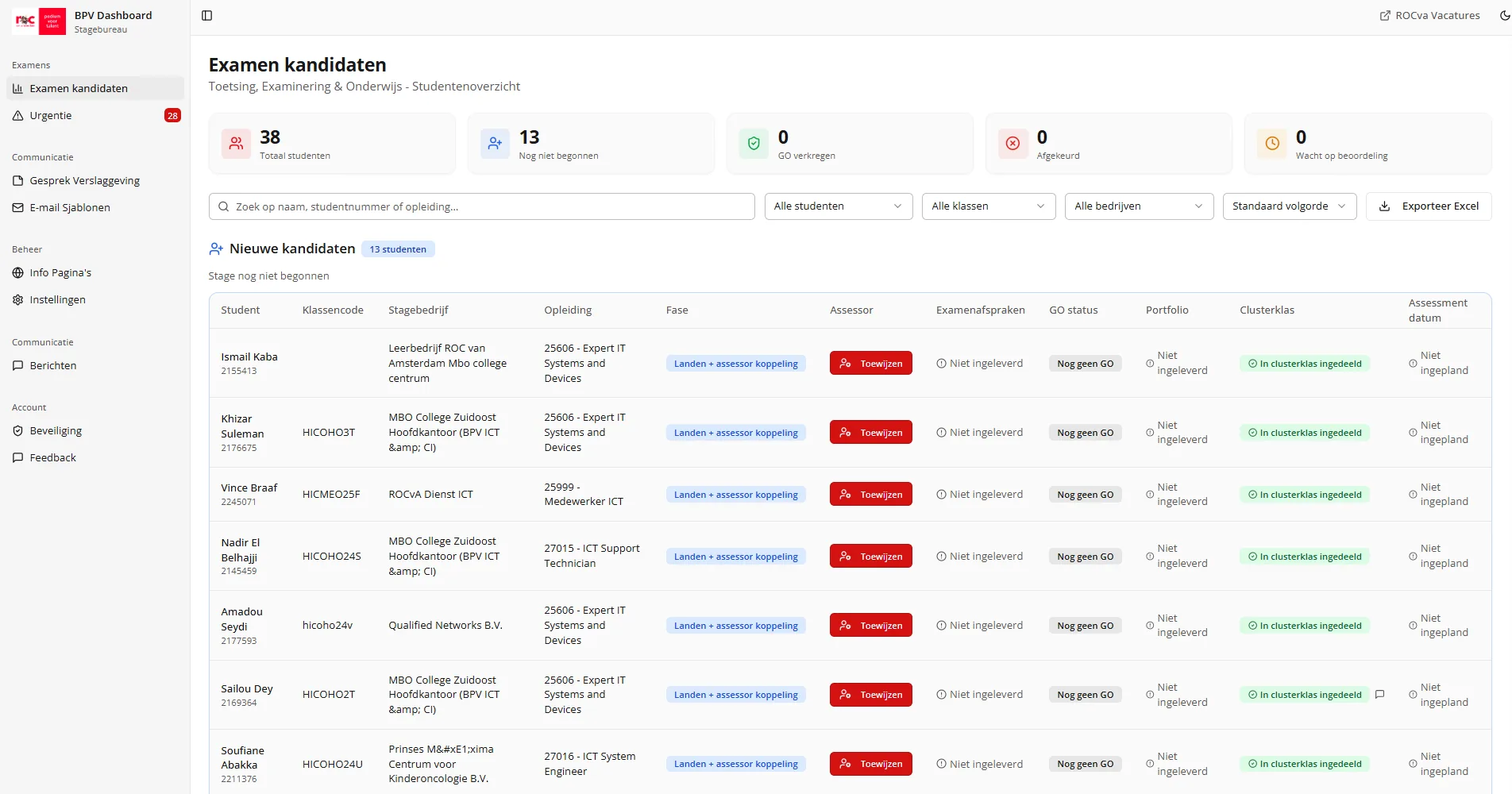Click the student search input field
Viewport: 1512px width, 794px height.
(481, 206)
